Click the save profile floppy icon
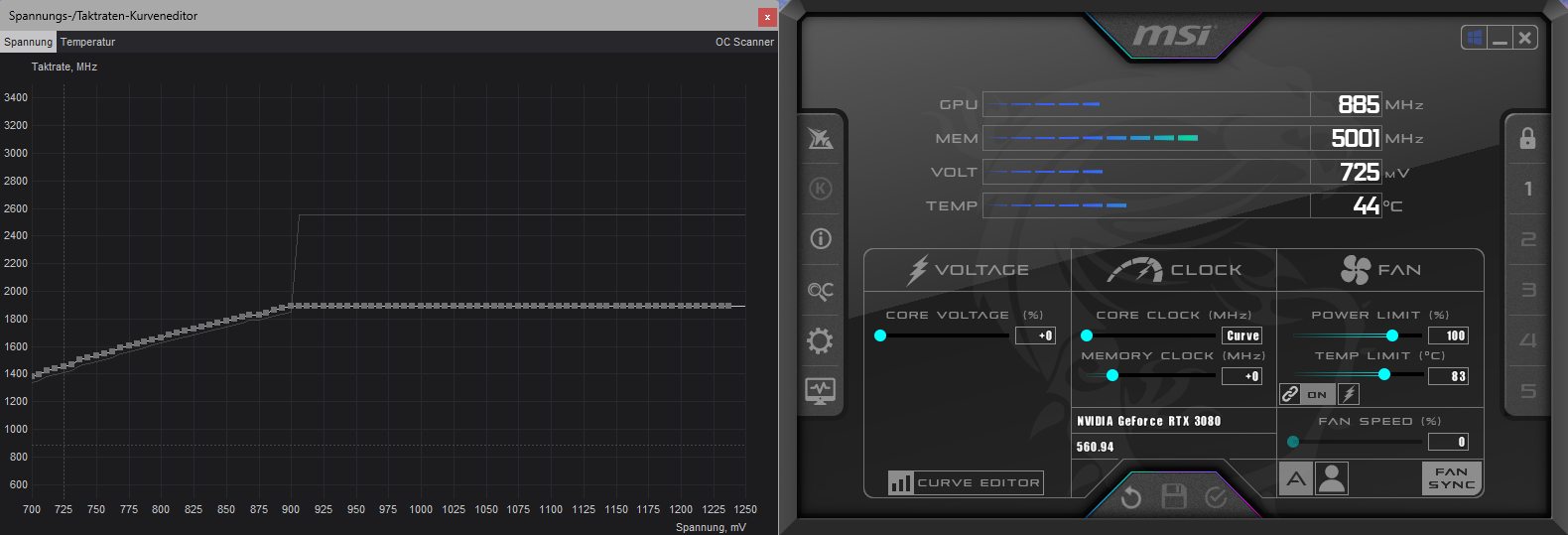The image size is (1568, 535). (1174, 496)
